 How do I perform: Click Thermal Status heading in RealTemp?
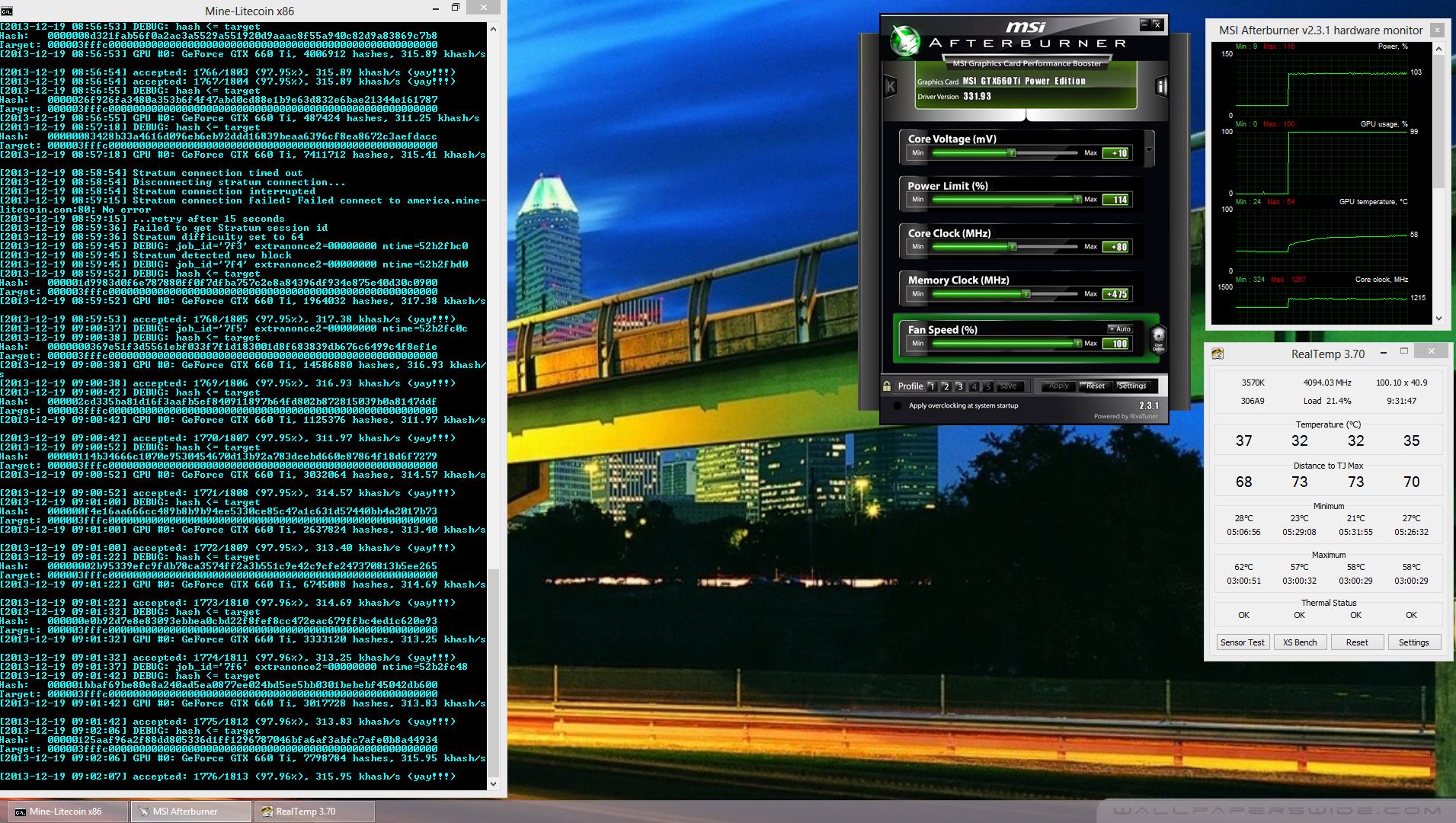(1329, 603)
